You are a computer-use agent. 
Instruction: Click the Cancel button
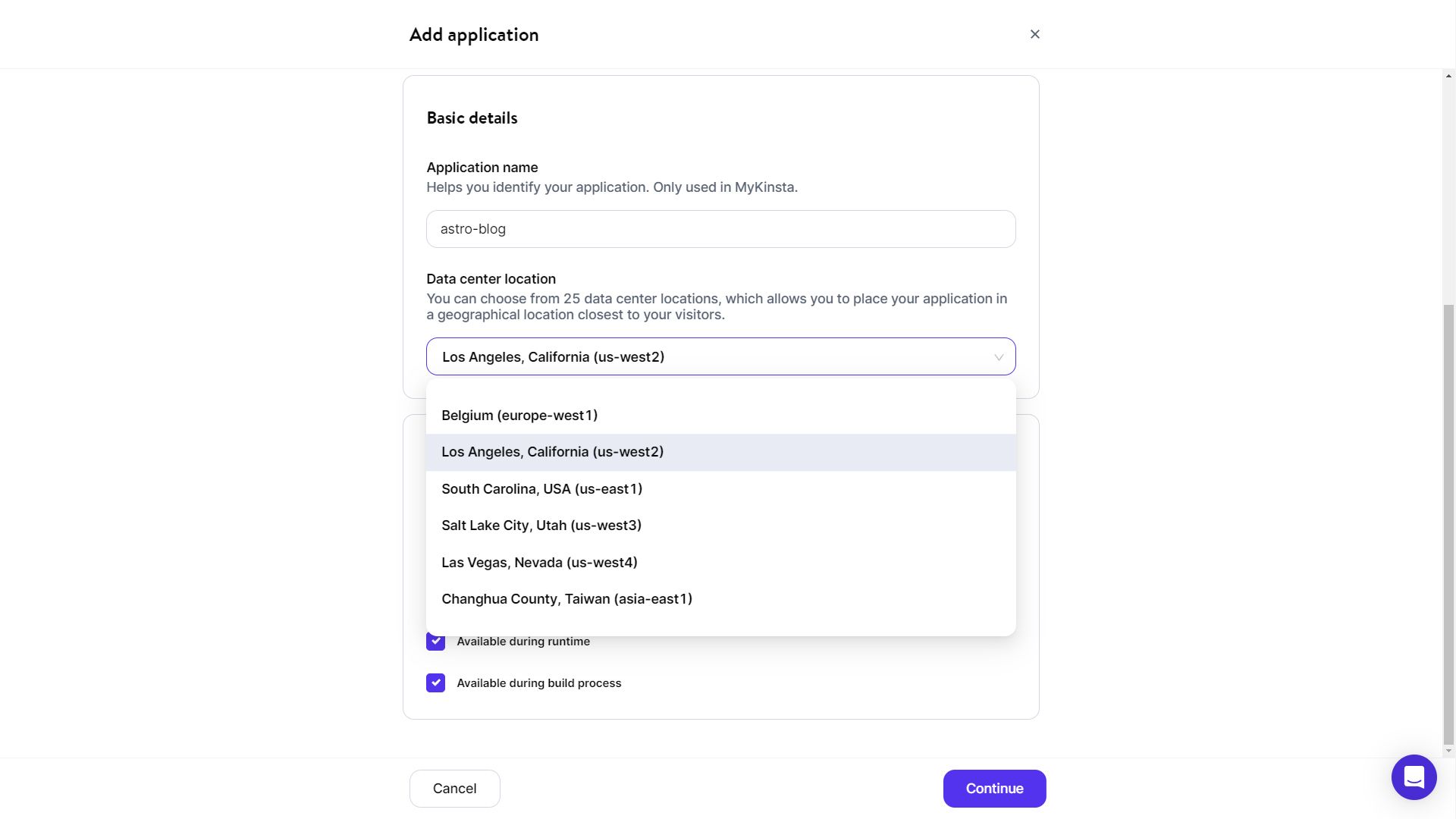(454, 789)
